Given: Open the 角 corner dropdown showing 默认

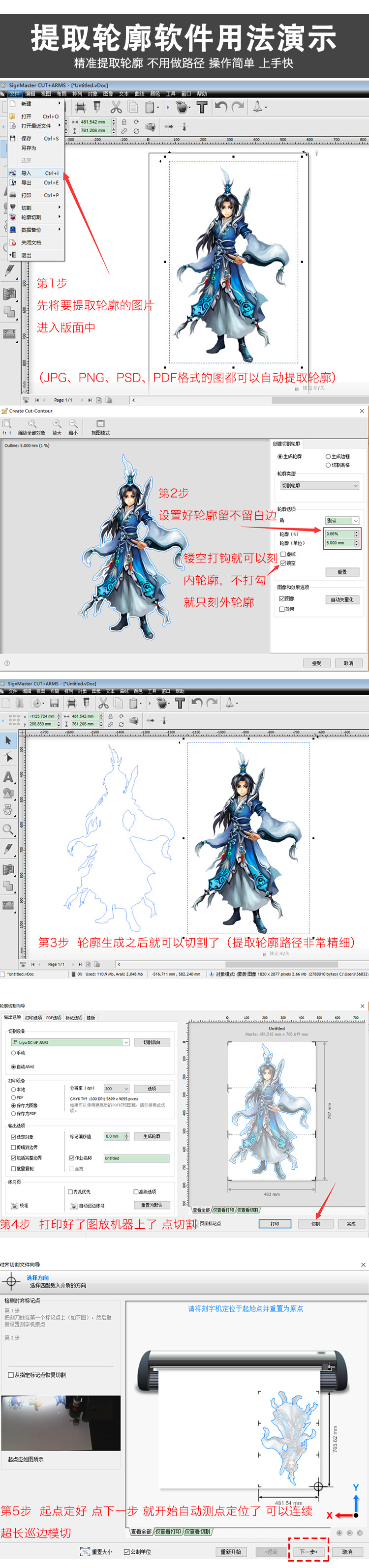Looking at the screenshot, I should [342, 520].
